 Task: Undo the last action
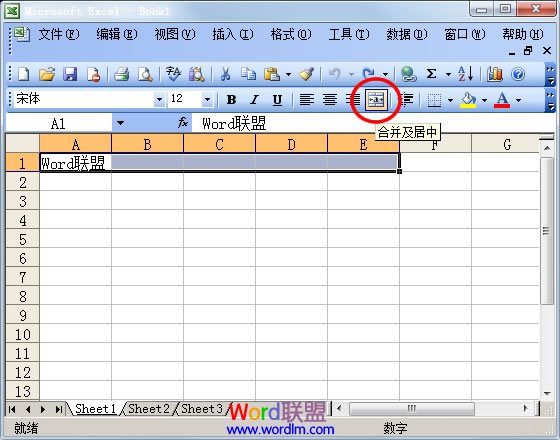tap(335, 74)
